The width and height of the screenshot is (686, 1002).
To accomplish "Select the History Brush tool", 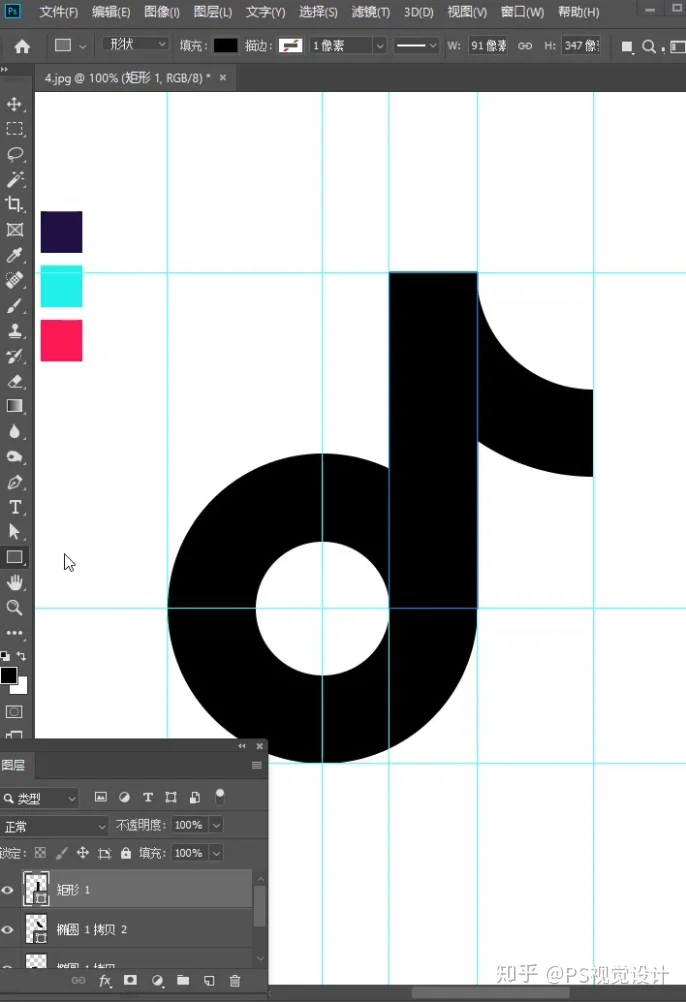I will (14, 356).
